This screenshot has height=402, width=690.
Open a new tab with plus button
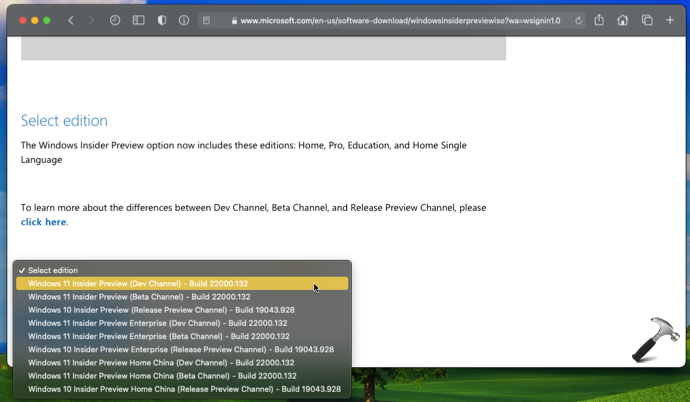coord(670,20)
